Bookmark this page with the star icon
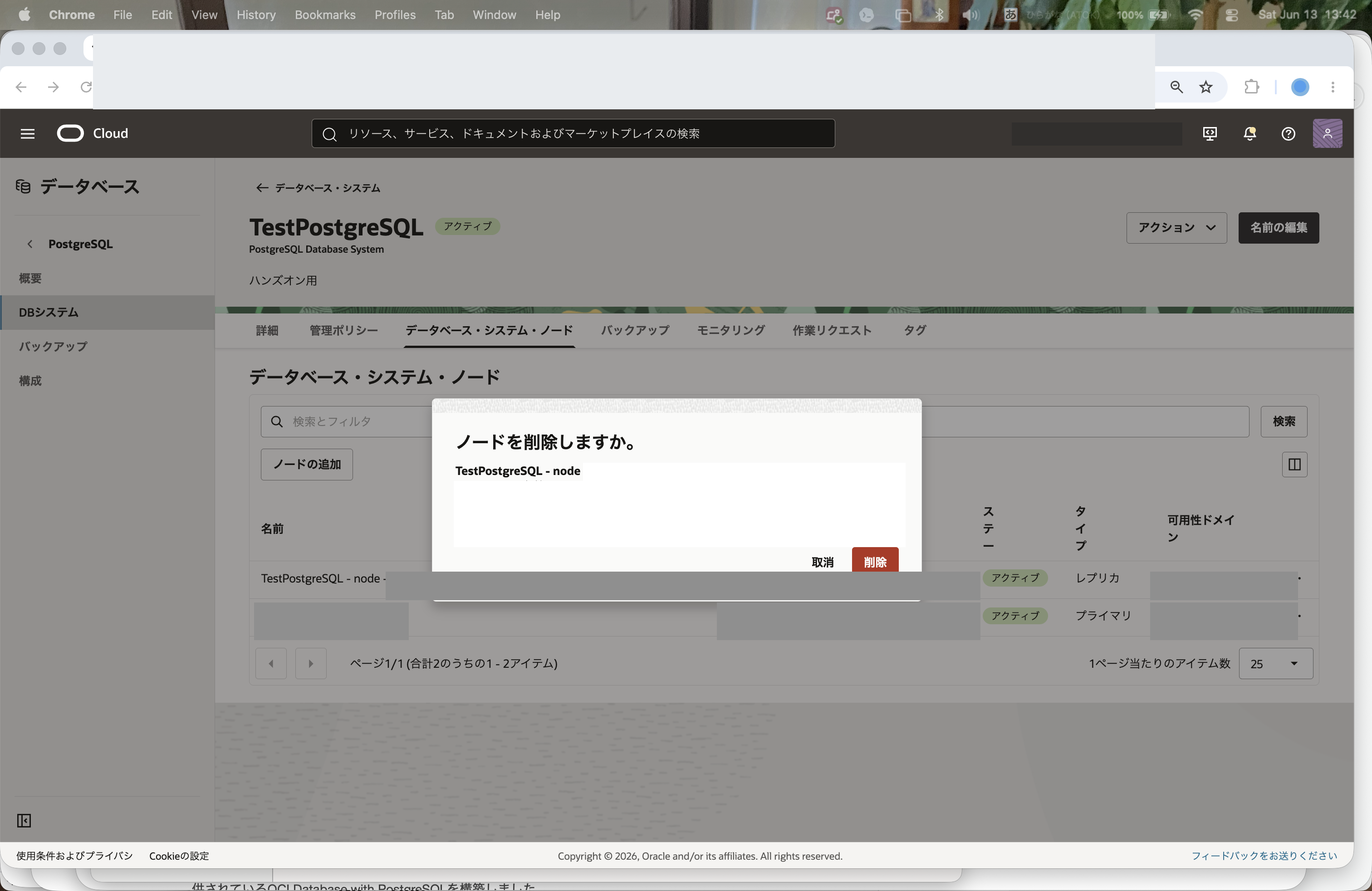 pos(1205,87)
